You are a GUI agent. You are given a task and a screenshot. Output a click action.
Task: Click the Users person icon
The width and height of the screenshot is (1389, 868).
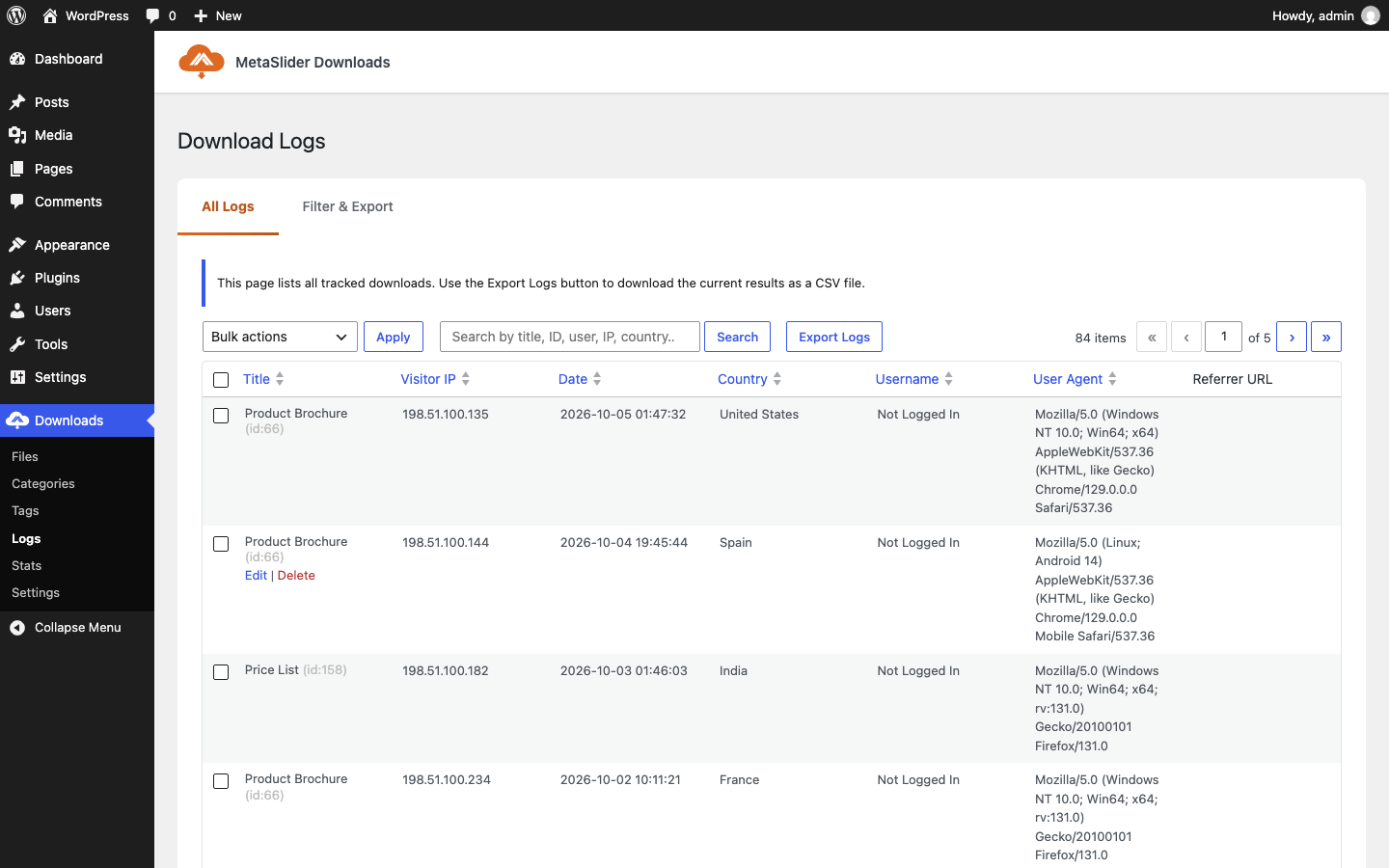click(17, 311)
